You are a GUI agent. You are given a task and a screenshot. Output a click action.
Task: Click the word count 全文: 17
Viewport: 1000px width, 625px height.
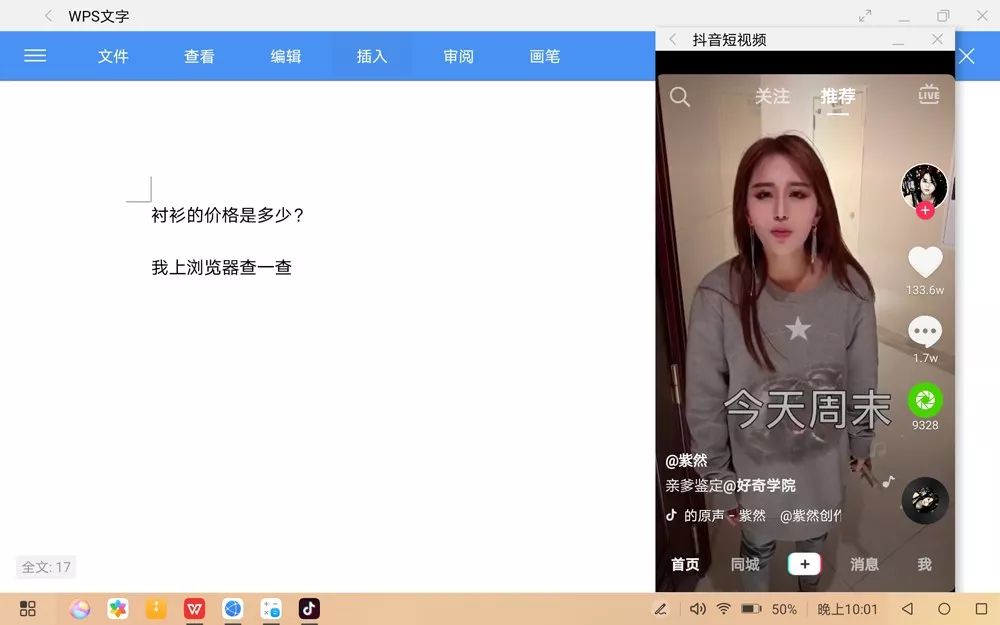click(x=46, y=567)
